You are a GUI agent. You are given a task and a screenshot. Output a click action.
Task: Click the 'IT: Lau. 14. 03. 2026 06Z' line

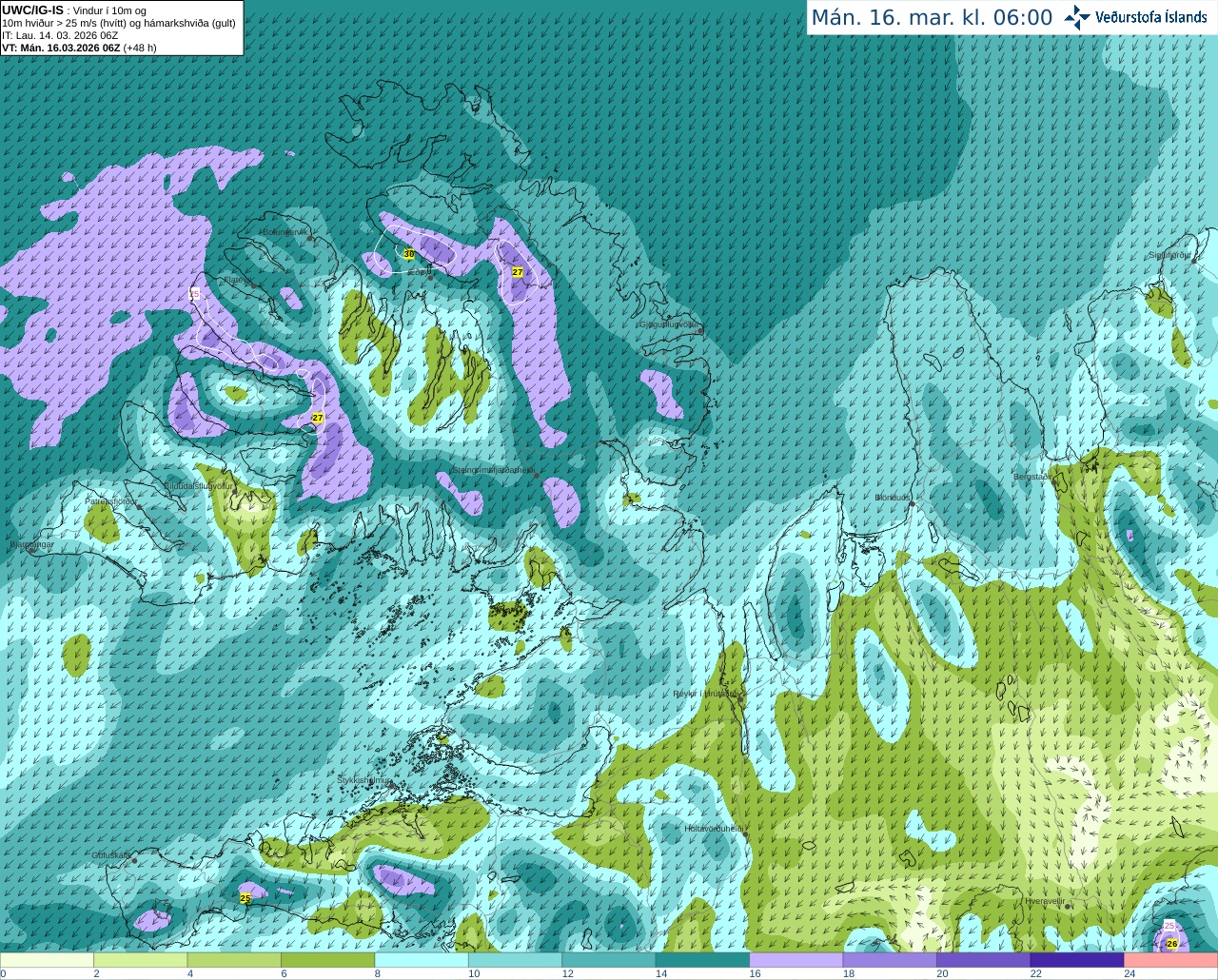(x=60, y=35)
